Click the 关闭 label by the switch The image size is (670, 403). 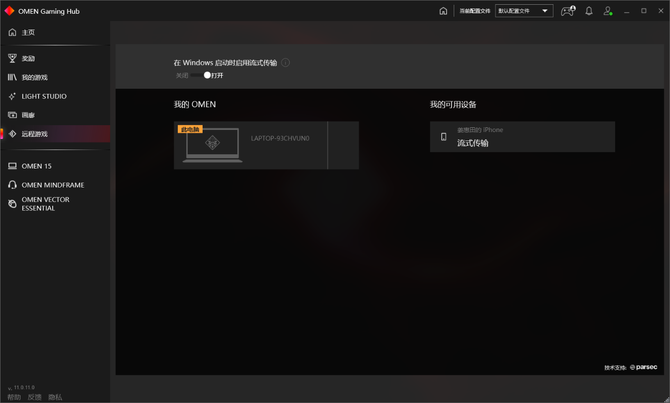coord(182,75)
